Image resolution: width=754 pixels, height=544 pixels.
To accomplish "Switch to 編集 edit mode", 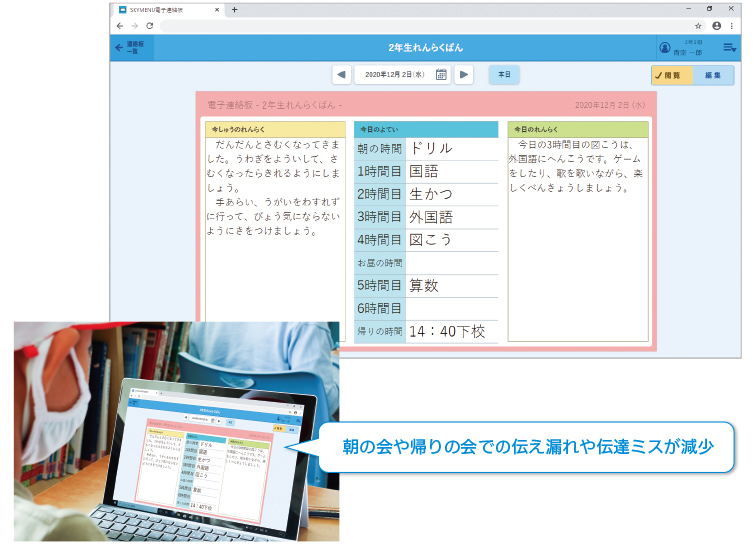I will click(x=713, y=75).
